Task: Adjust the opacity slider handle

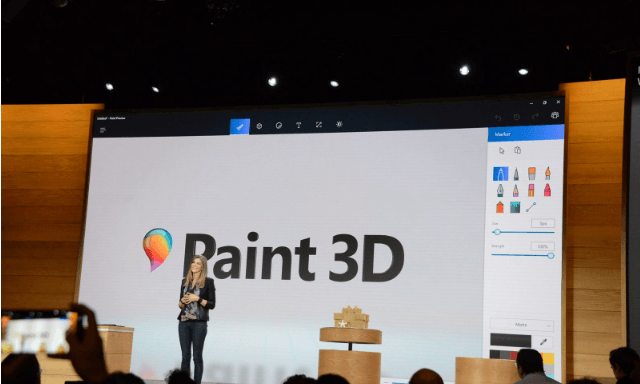Action: pos(551,256)
